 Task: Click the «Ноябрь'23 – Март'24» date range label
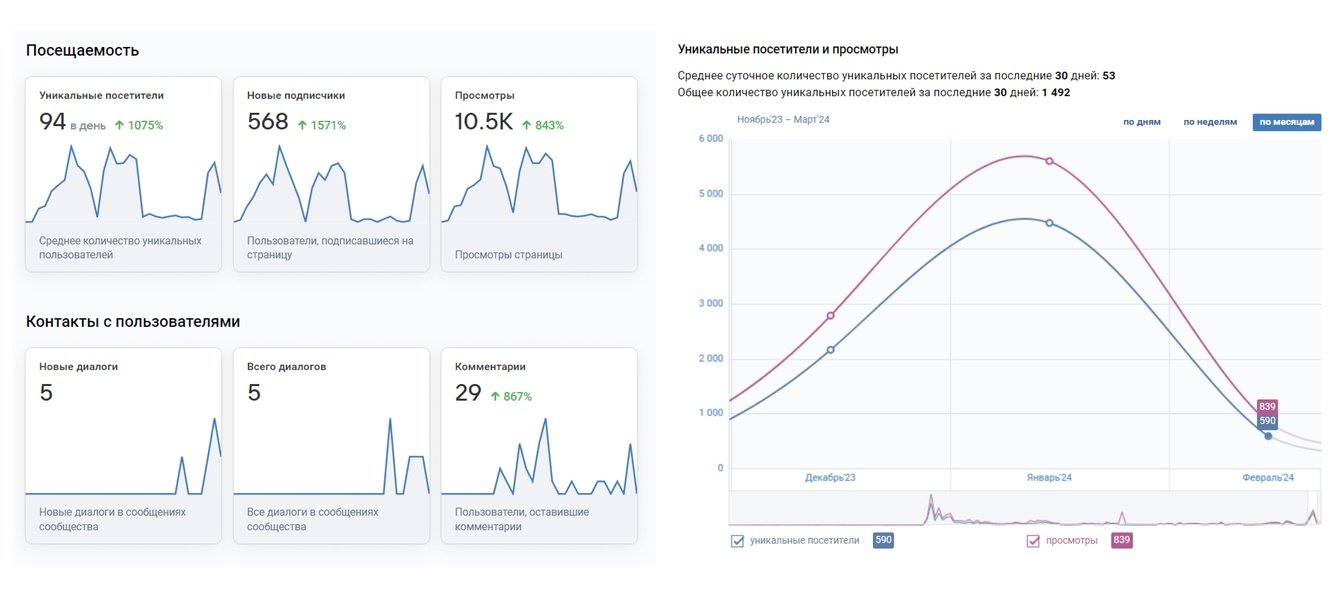783,120
